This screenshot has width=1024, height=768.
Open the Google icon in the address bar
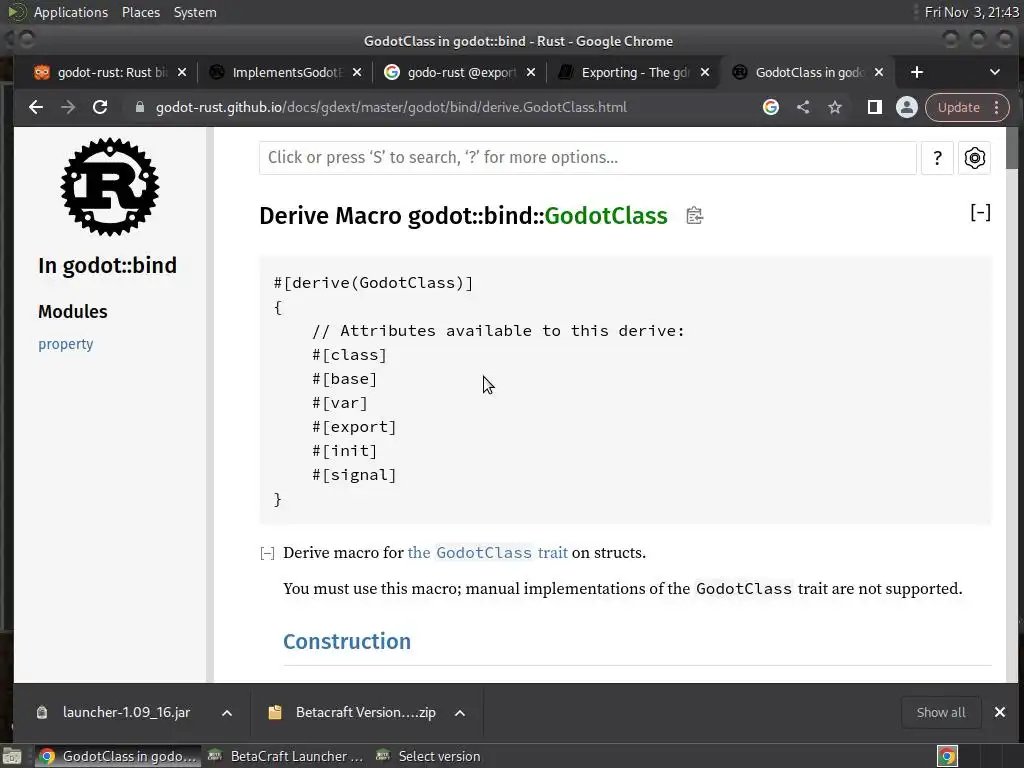(x=771, y=108)
